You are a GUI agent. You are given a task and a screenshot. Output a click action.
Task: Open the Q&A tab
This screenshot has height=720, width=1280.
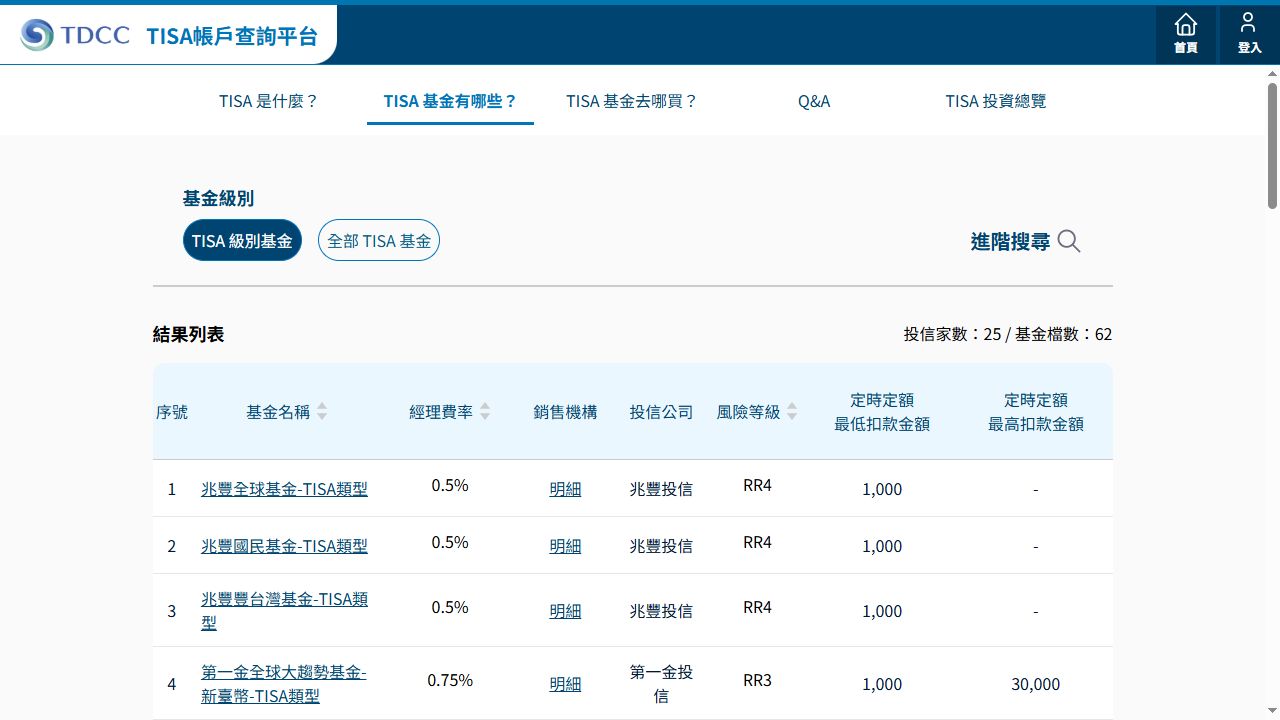(x=814, y=101)
